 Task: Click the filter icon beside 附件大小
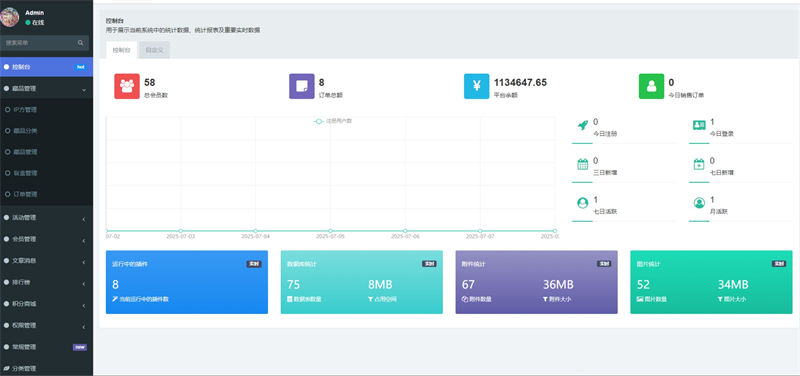tap(545, 299)
